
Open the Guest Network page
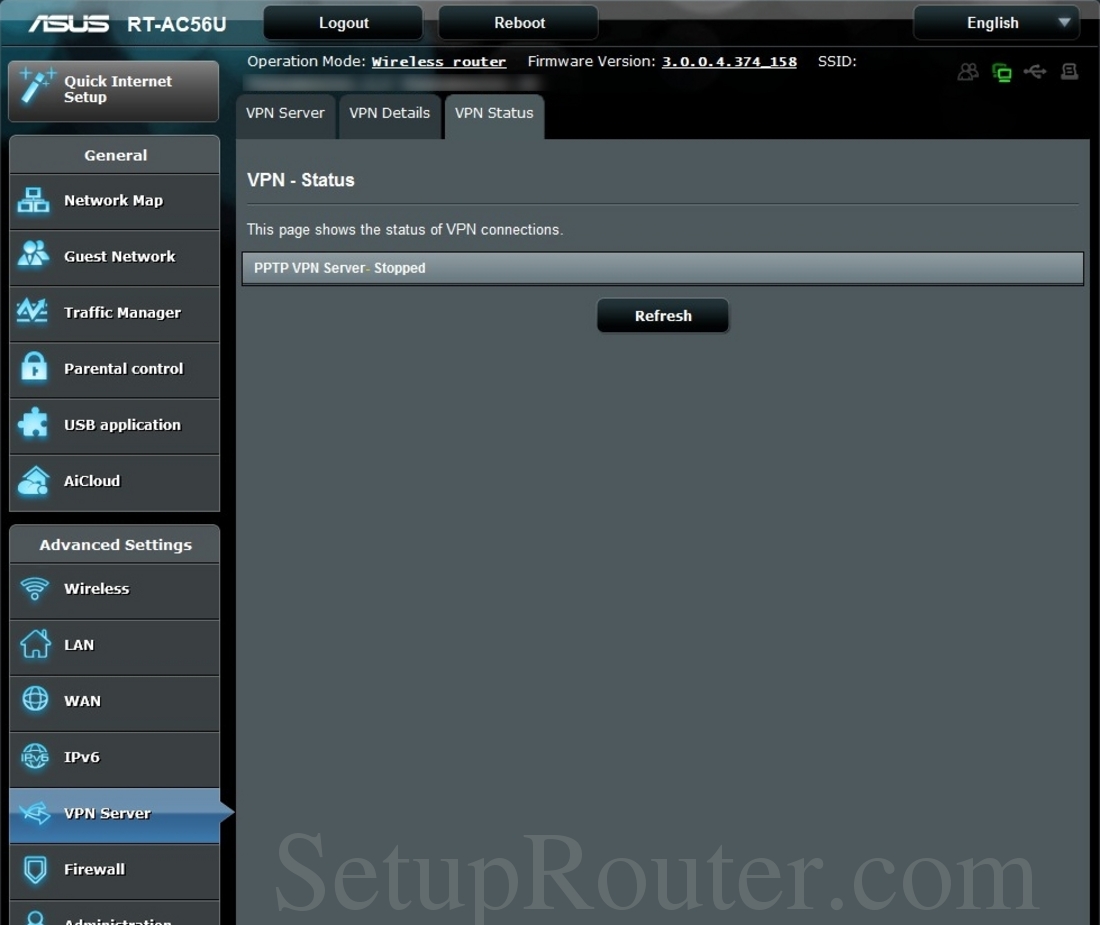114,257
